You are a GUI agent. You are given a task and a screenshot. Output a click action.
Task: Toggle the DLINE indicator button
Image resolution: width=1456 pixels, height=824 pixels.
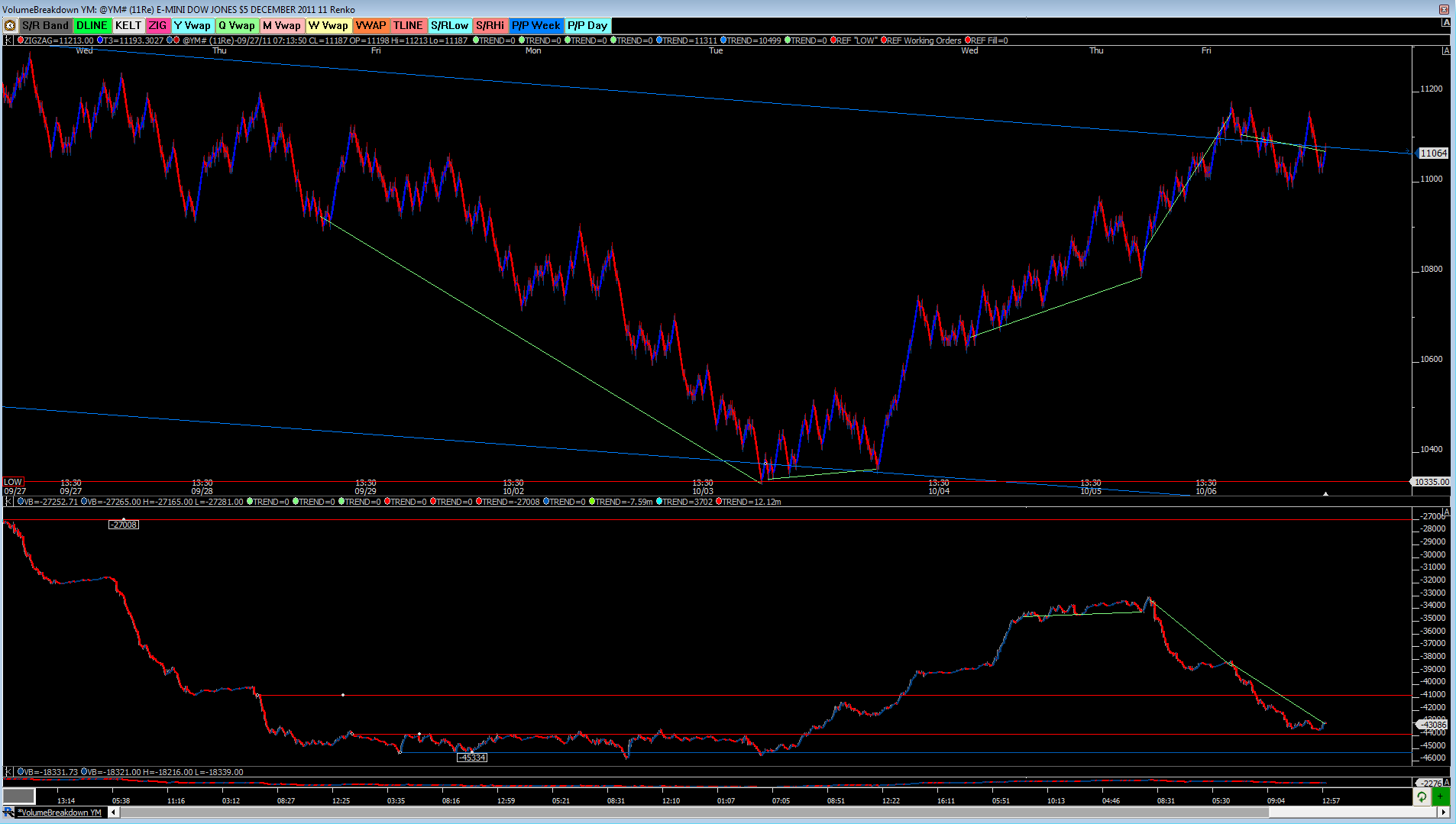point(92,25)
